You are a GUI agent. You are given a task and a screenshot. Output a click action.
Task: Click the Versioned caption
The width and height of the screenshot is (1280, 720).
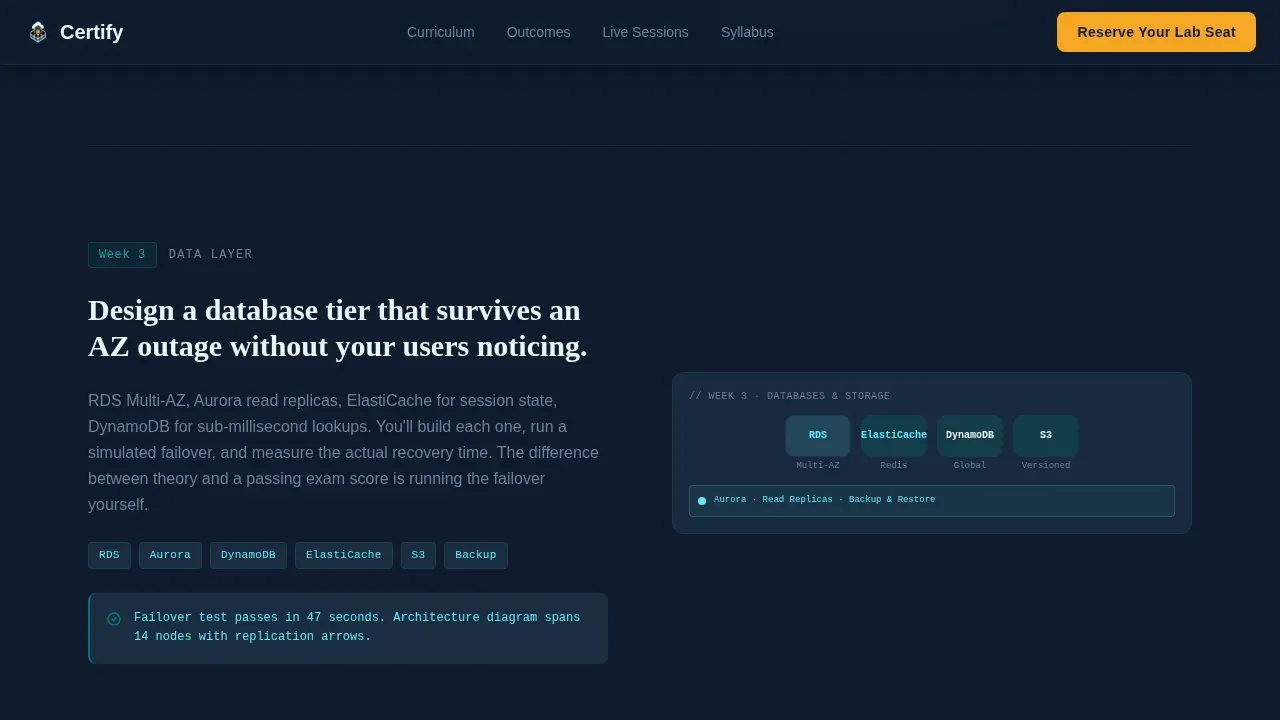point(1046,466)
